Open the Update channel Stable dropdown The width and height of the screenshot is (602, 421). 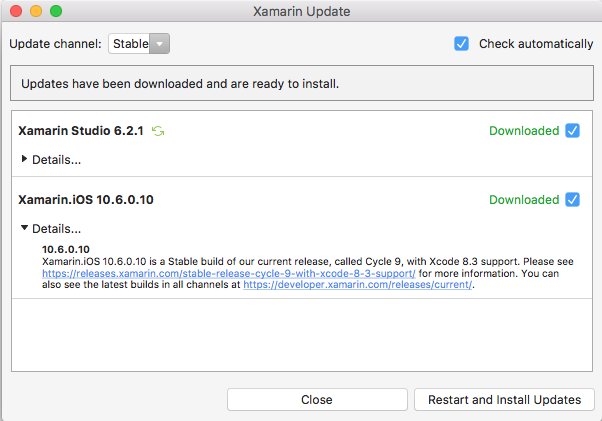point(139,44)
